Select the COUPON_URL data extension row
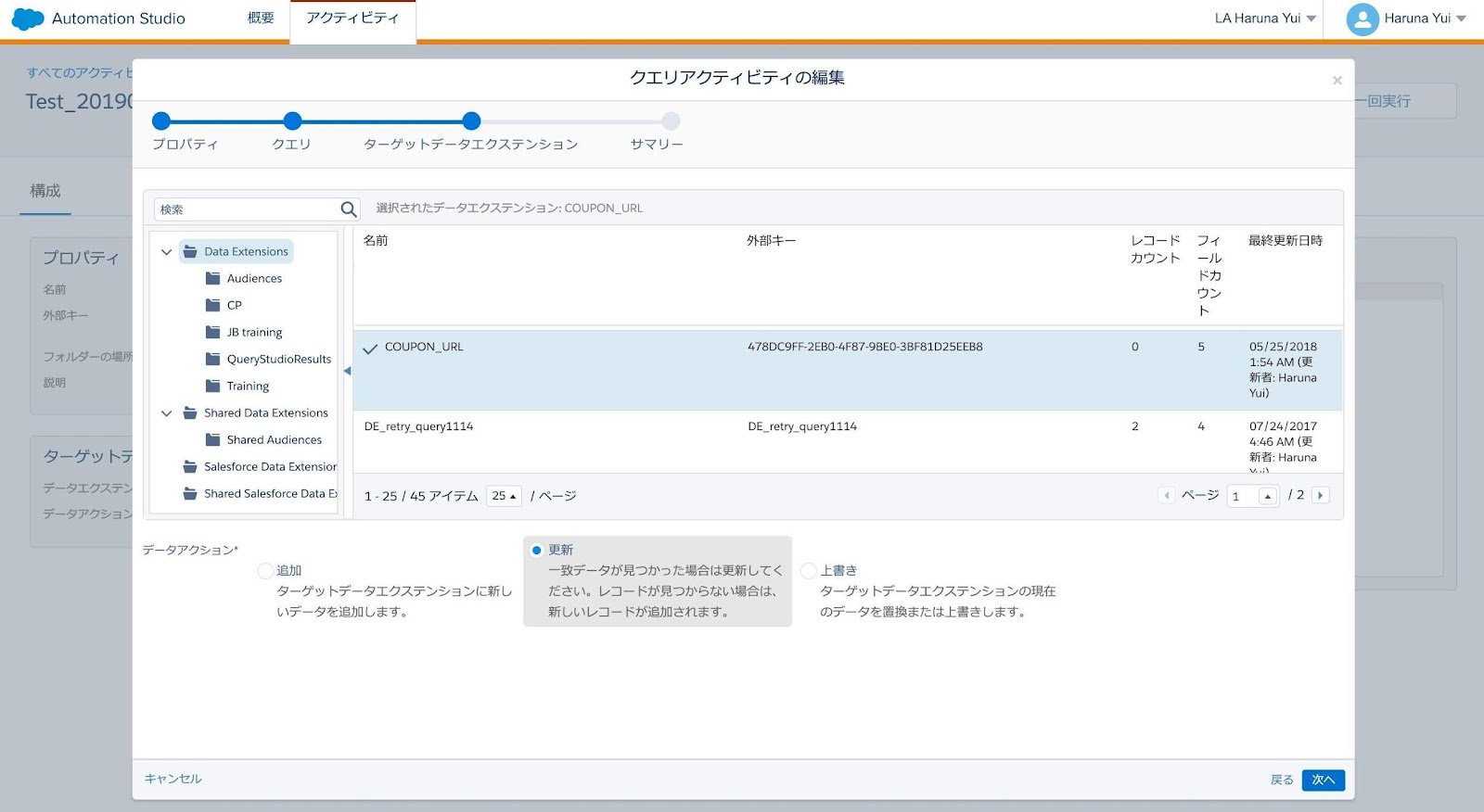The image size is (1484, 812). coord(848,370)
